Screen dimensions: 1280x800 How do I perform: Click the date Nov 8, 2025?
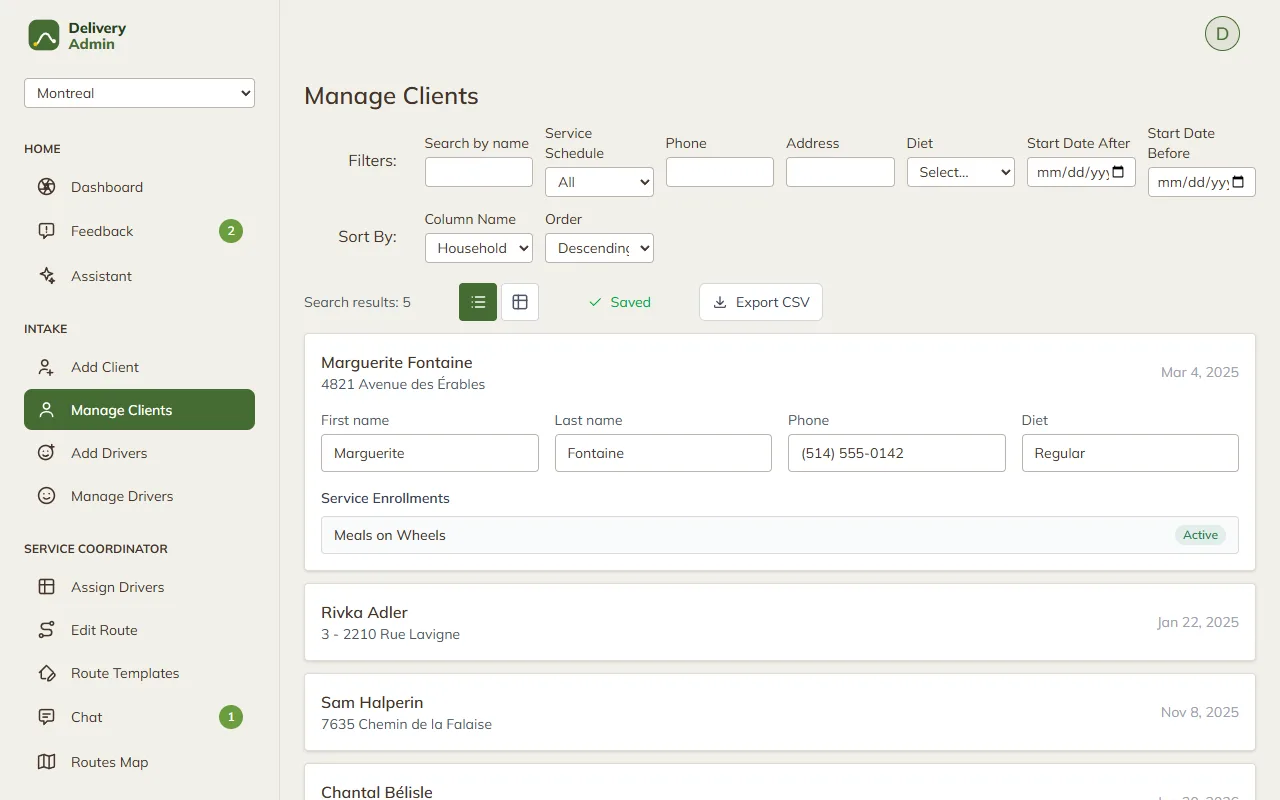click(1200, 712)
